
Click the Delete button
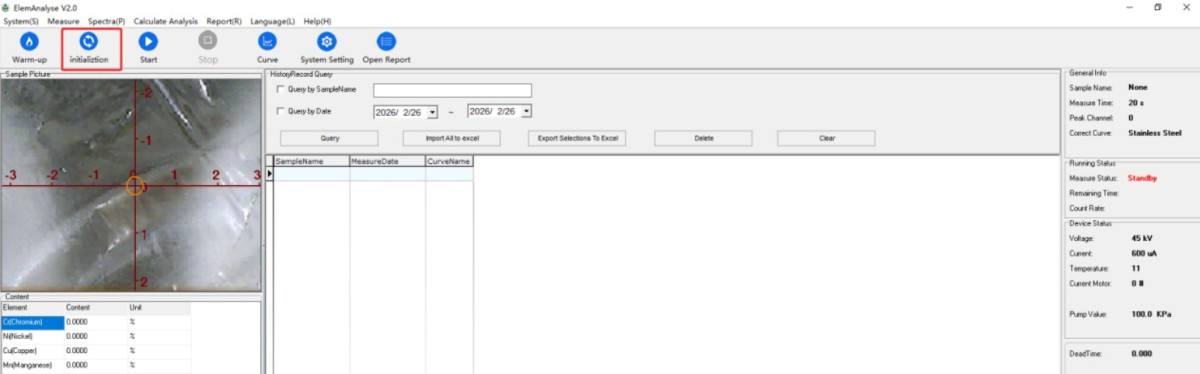704,138
